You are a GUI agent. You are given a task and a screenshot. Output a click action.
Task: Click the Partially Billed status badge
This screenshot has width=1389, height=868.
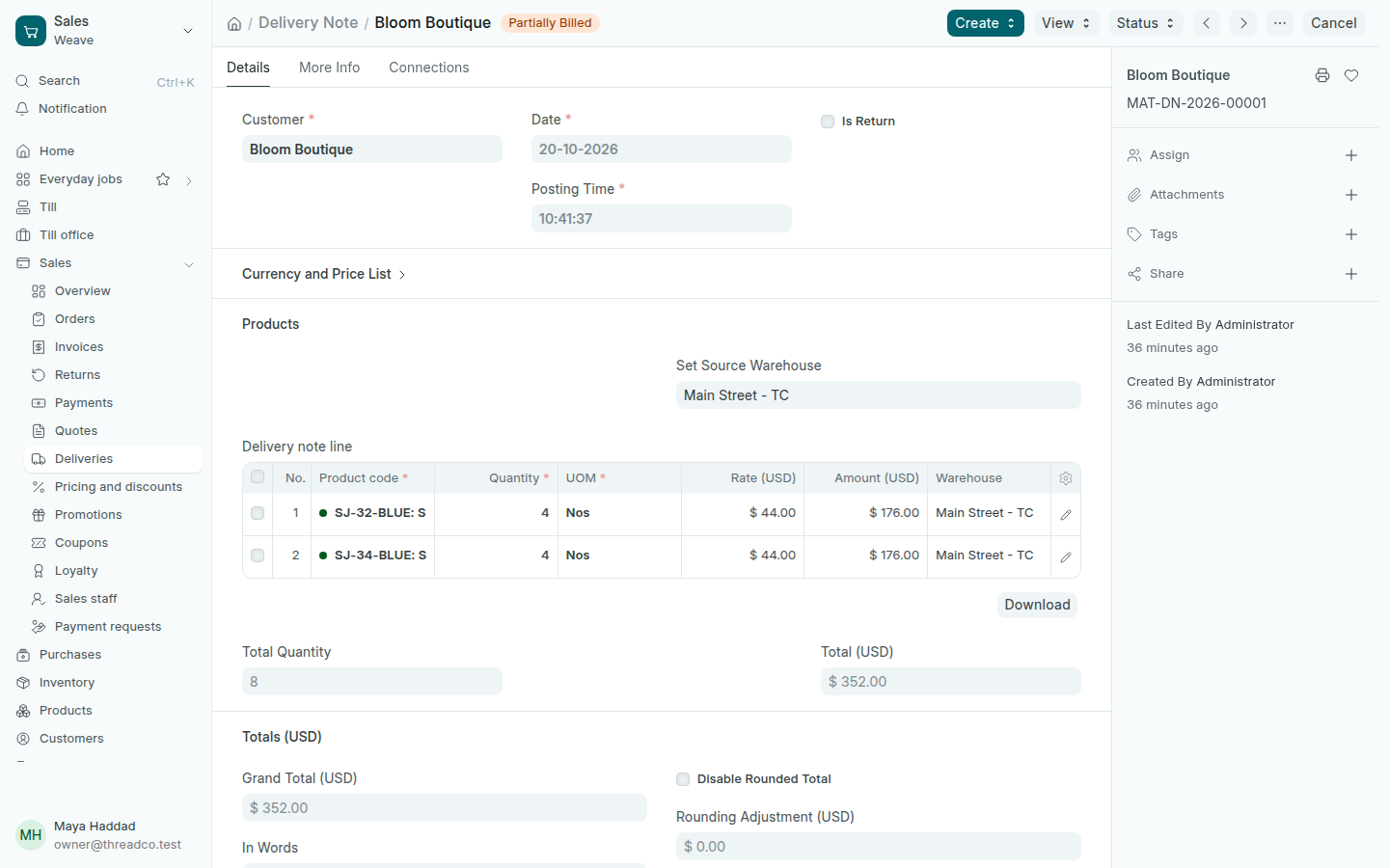(x=550, y=23)
